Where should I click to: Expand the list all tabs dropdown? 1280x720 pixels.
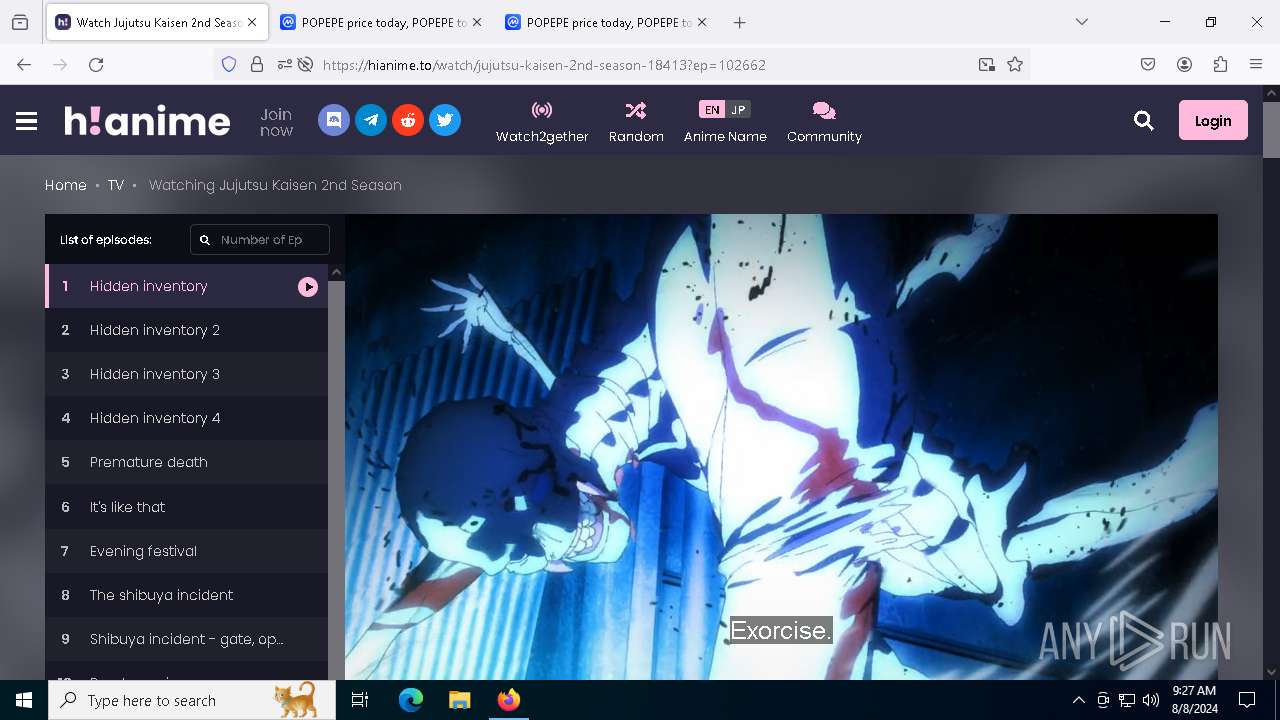(x=1082, y=22)
